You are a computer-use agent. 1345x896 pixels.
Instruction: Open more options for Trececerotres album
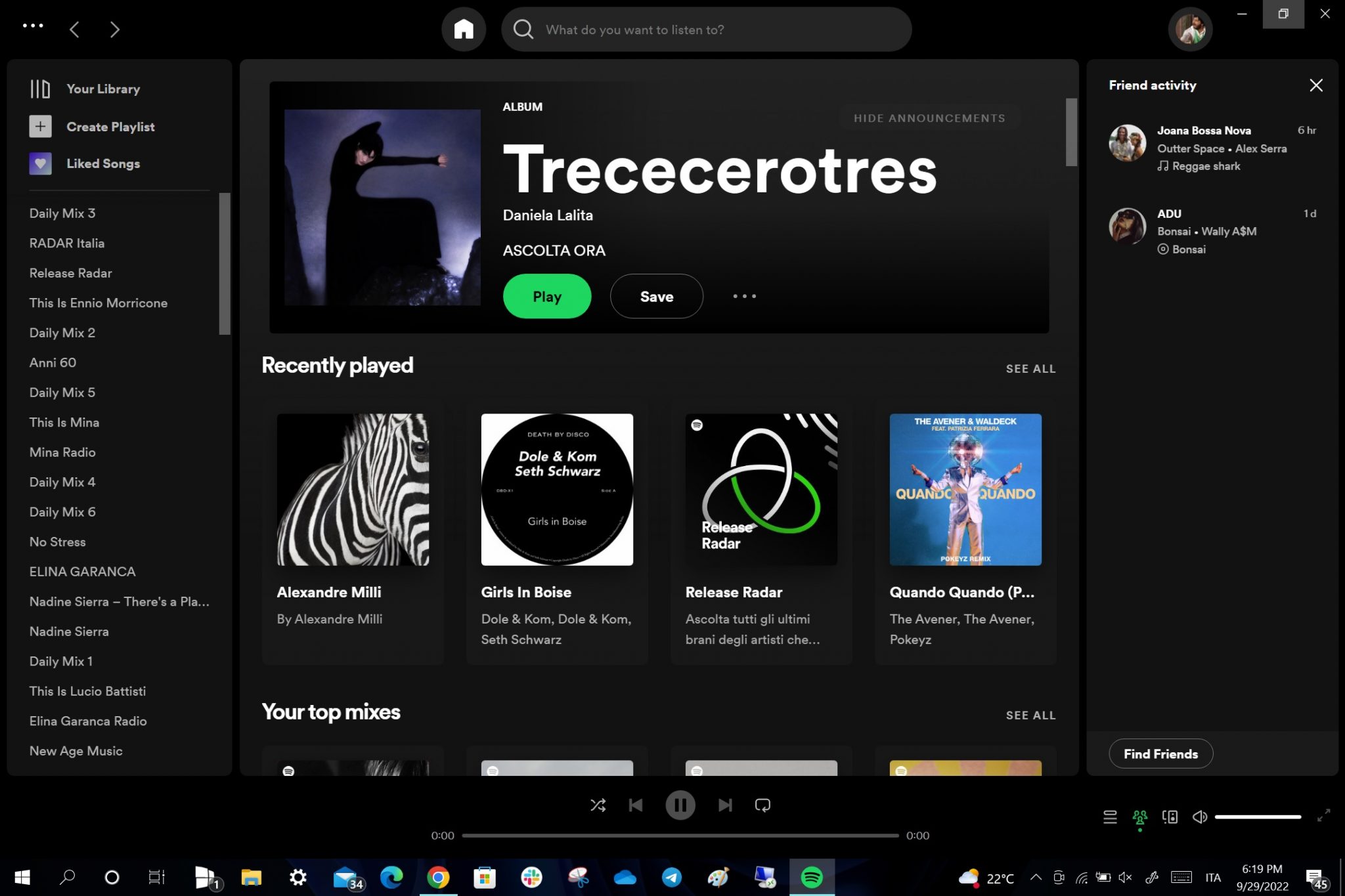[x=744, y=296]
